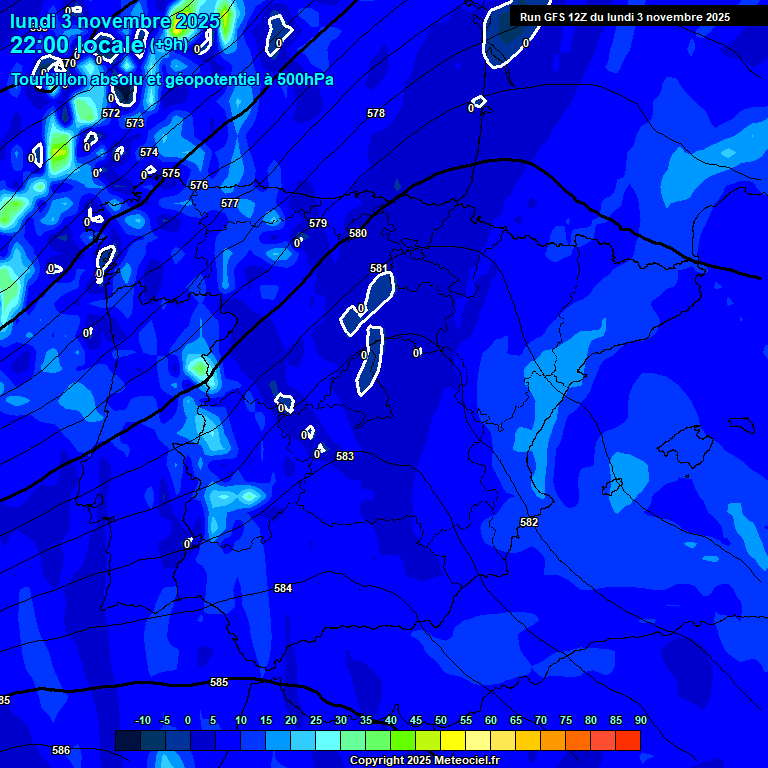
Task: Click the 584 geopotential contour label
Action: click(x=283, y=589)
